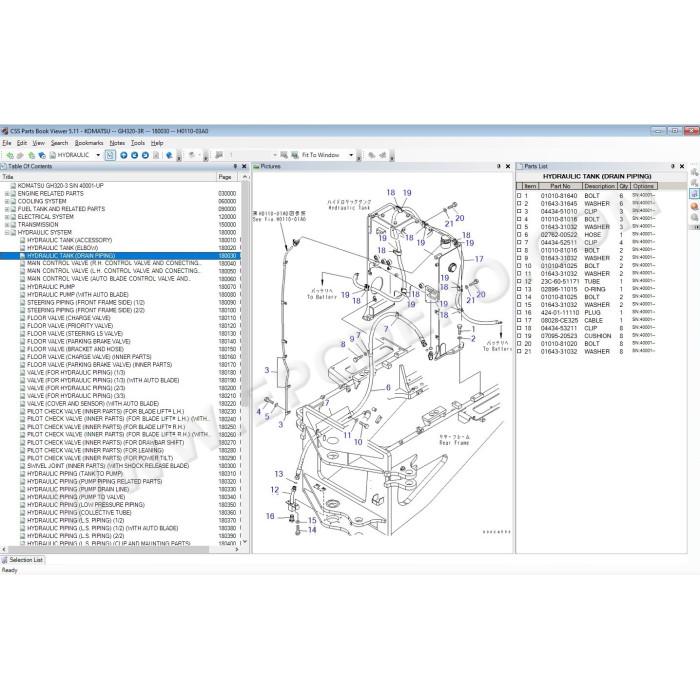The height and width of the screenshot is (700, 700).
Task: Sort by the Part No column header
Action: point(560,186)
